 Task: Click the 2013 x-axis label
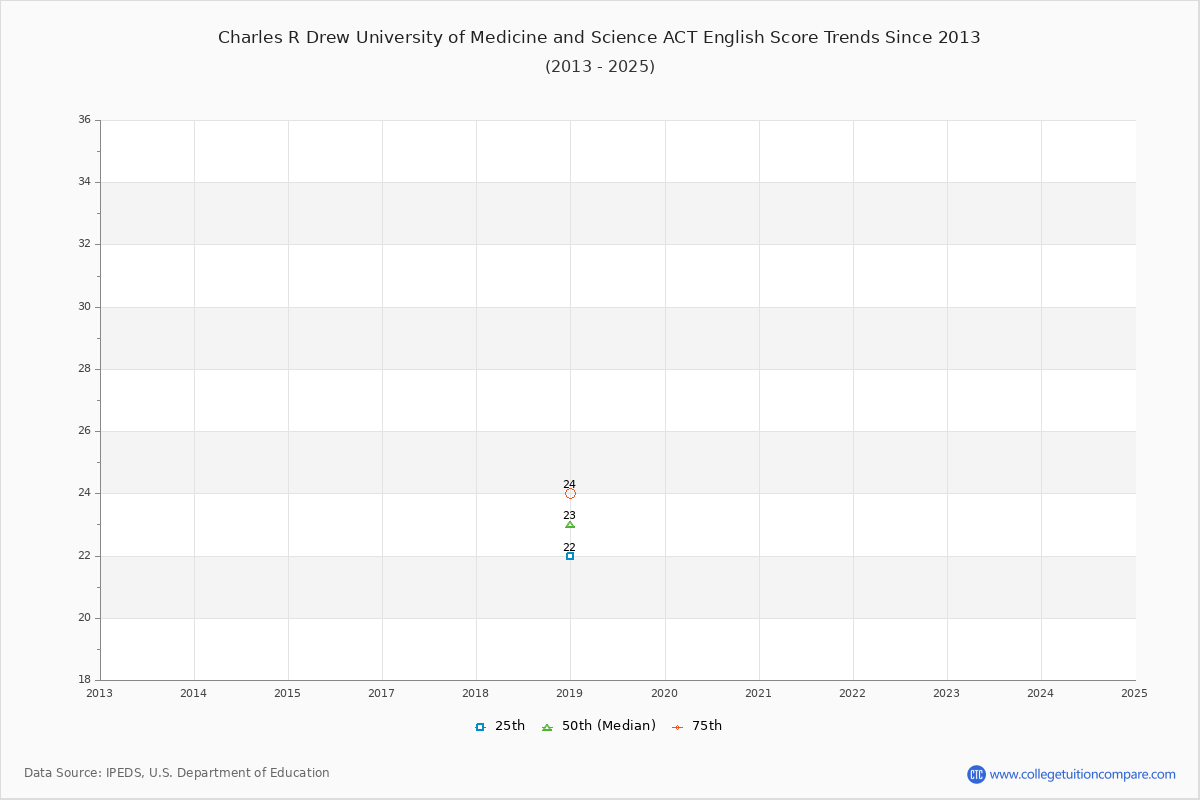tap(100, 693)
